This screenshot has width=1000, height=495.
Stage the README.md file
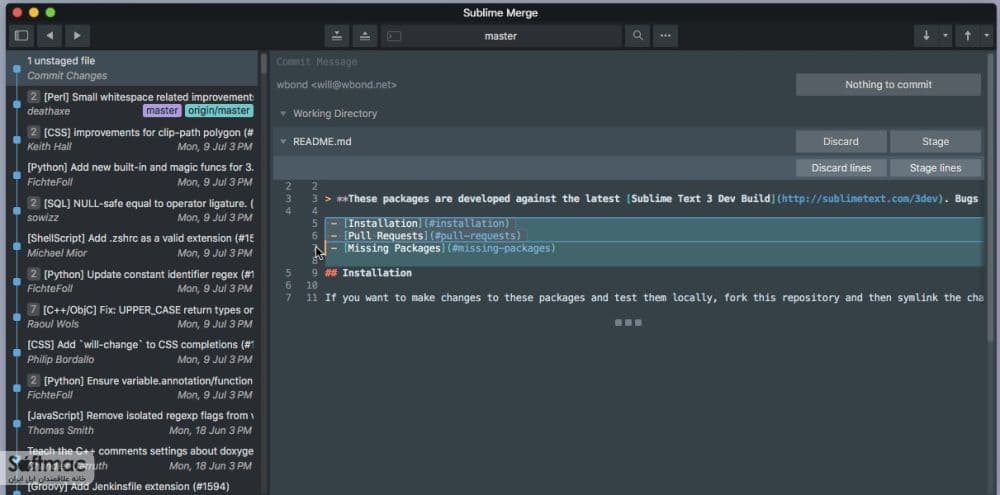tap(935, 142)
